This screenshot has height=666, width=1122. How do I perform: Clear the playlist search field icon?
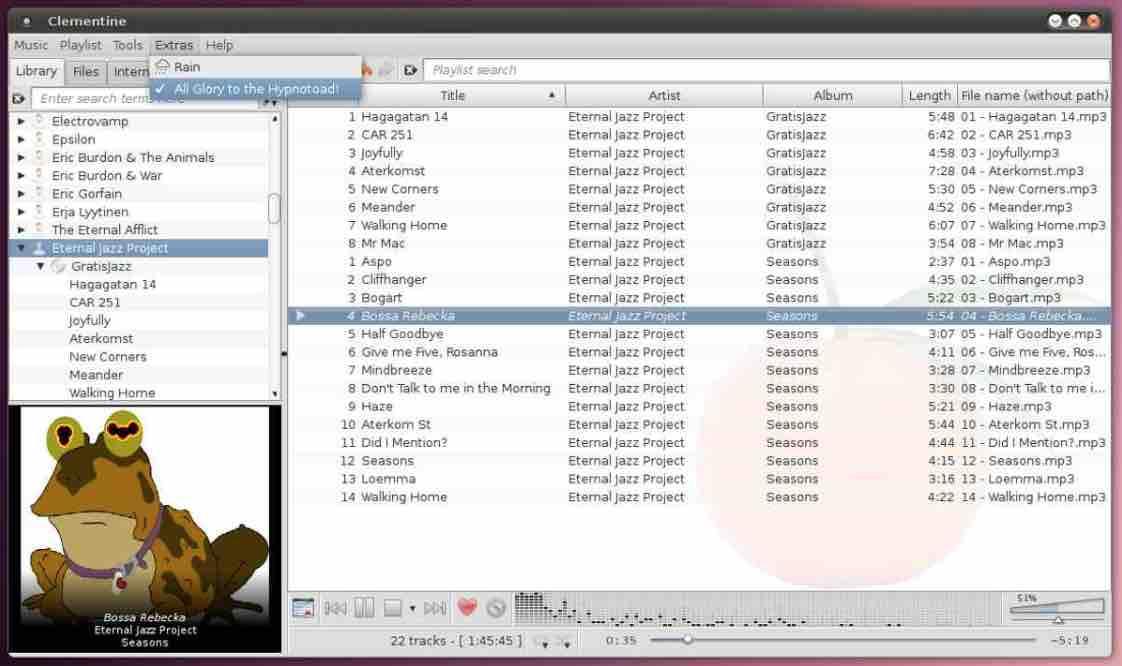[x=411, y=69]
